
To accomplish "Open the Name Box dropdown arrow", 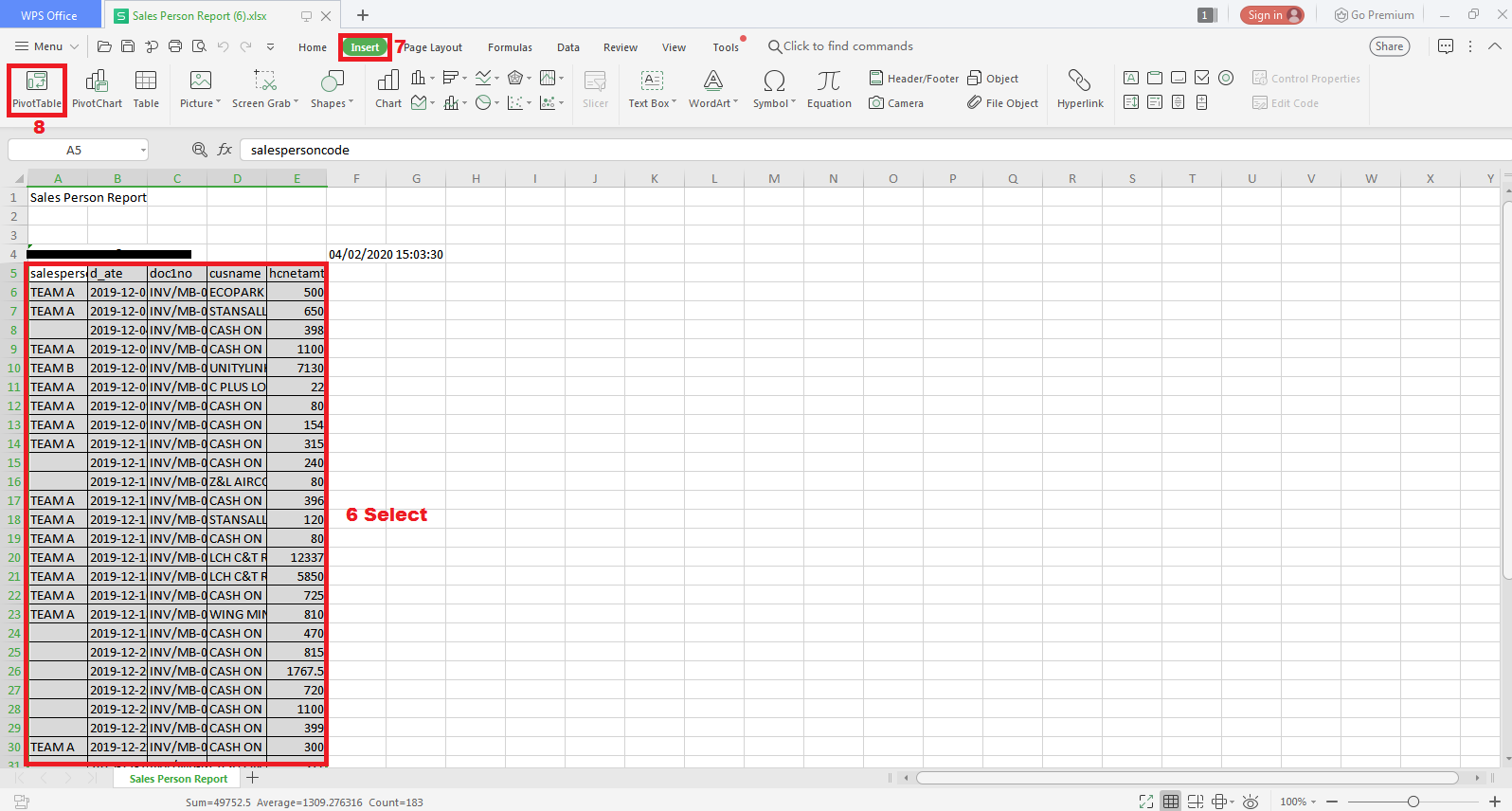I will (143, 150).
